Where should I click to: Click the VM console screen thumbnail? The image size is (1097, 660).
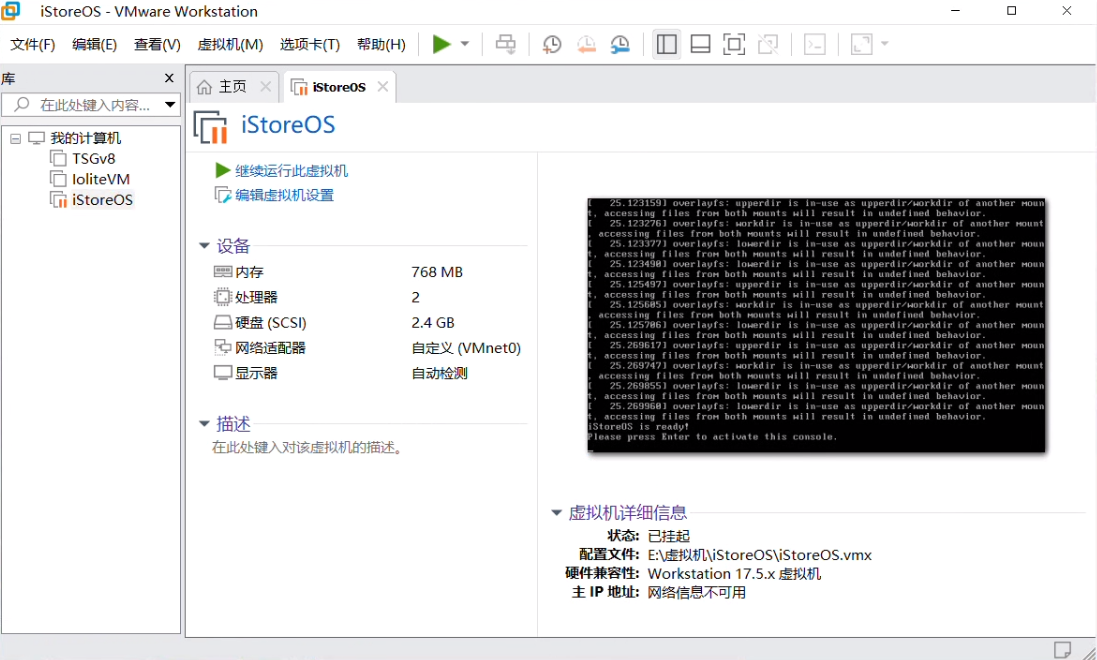[816, 325]
